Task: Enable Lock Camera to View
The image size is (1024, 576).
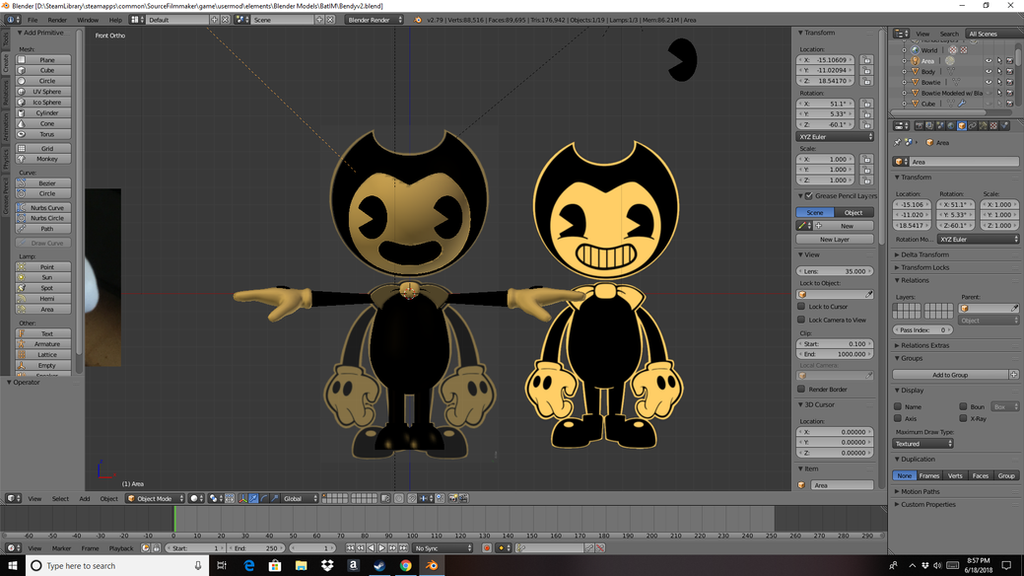Action: [x=801, y=319]
